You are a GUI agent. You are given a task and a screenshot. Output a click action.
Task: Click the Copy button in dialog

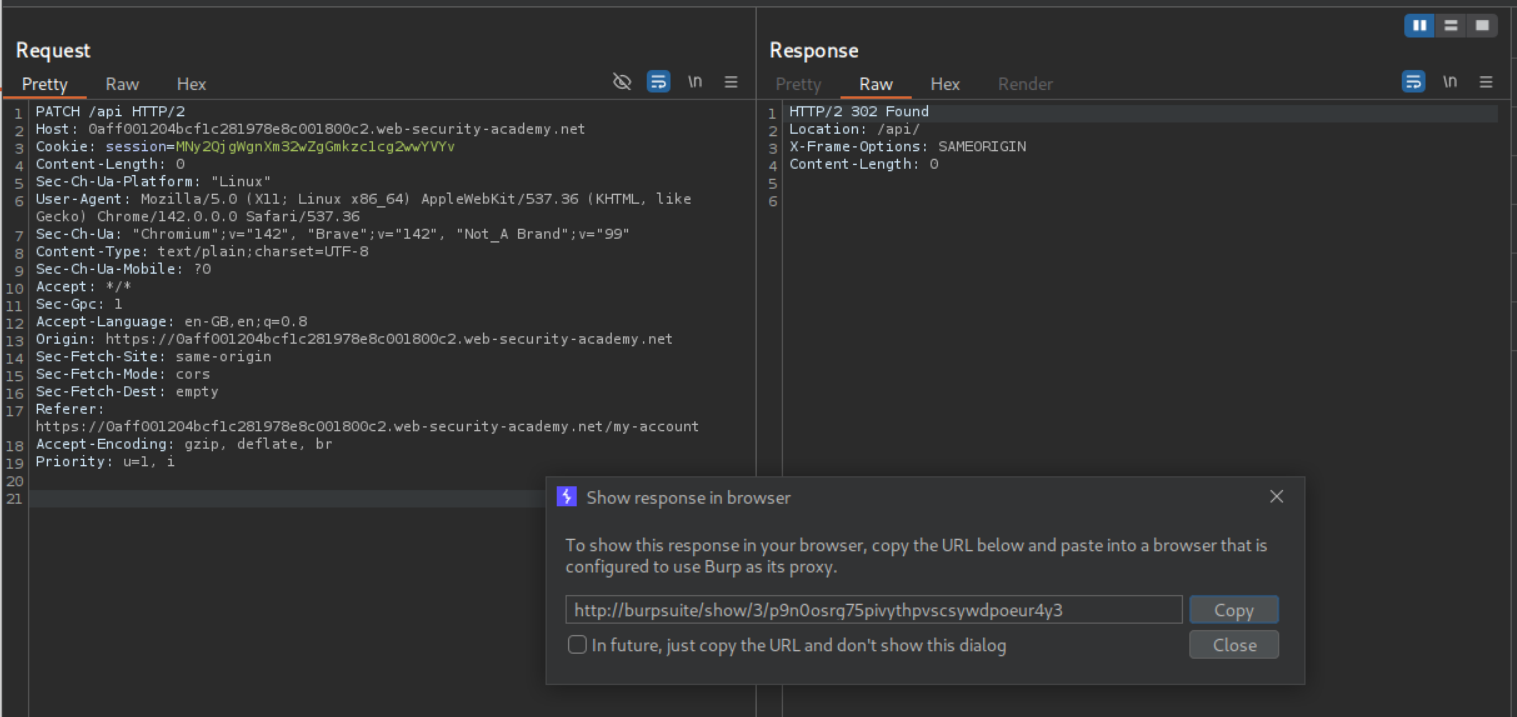1233,610
